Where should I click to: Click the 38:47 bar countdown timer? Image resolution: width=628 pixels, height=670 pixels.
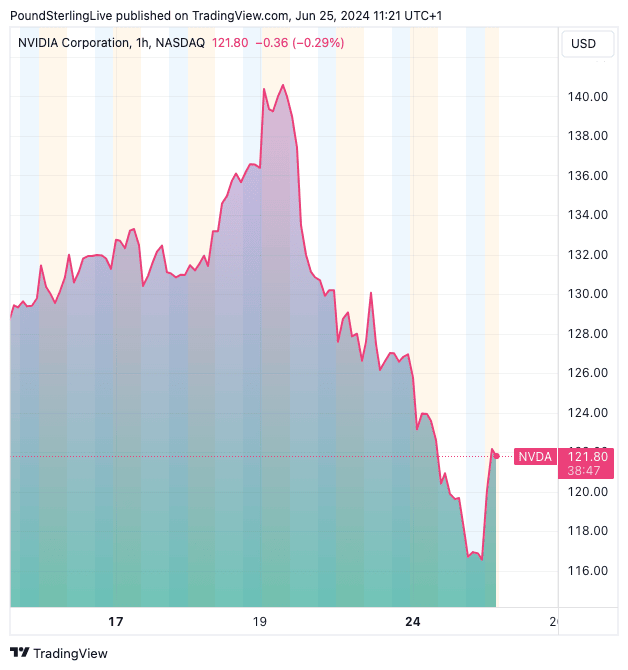point(589,469)
